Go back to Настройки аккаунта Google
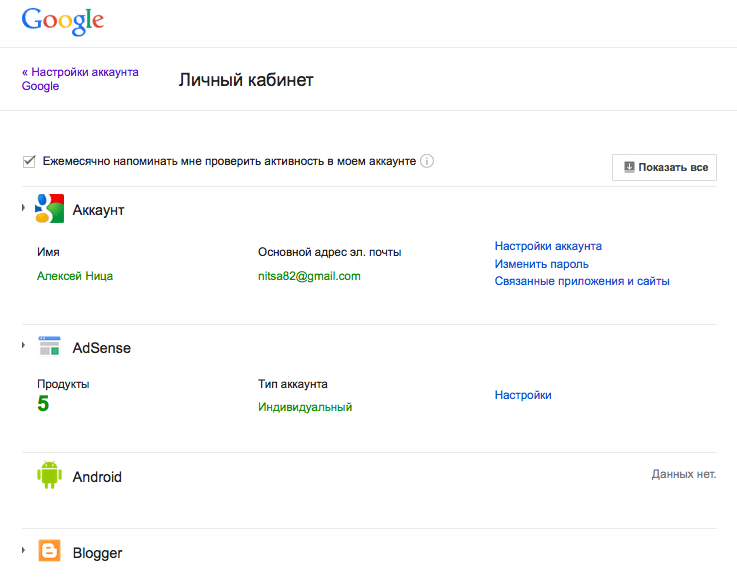737x578 pixels. 80,79
